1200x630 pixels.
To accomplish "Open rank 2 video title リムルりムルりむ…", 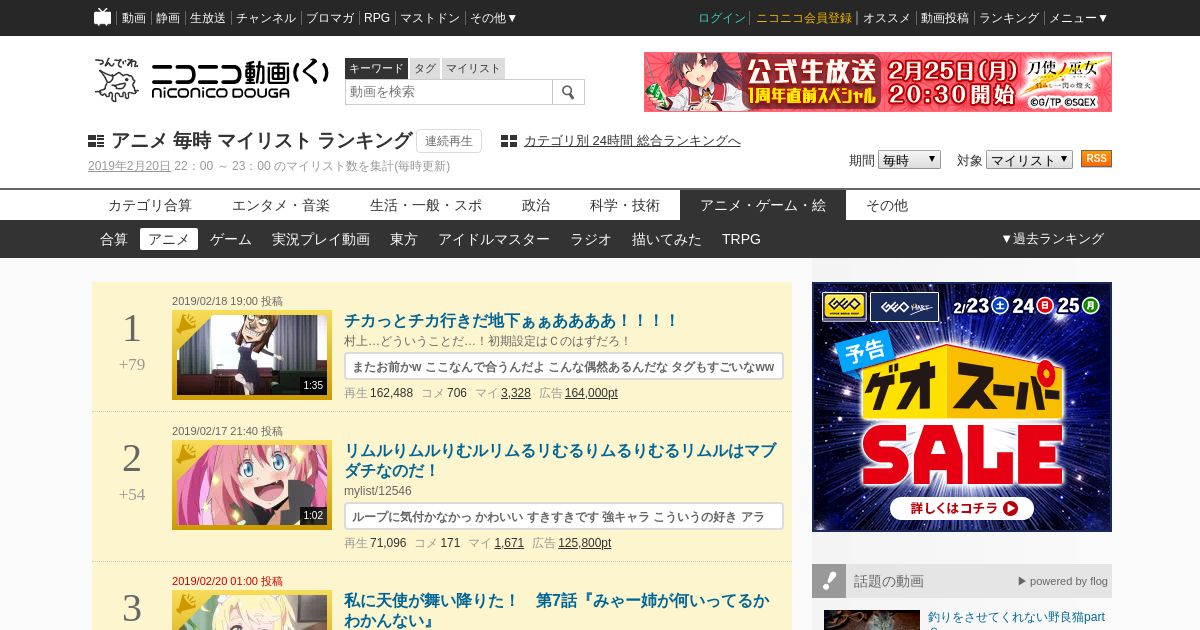I will tap(560, 460).
